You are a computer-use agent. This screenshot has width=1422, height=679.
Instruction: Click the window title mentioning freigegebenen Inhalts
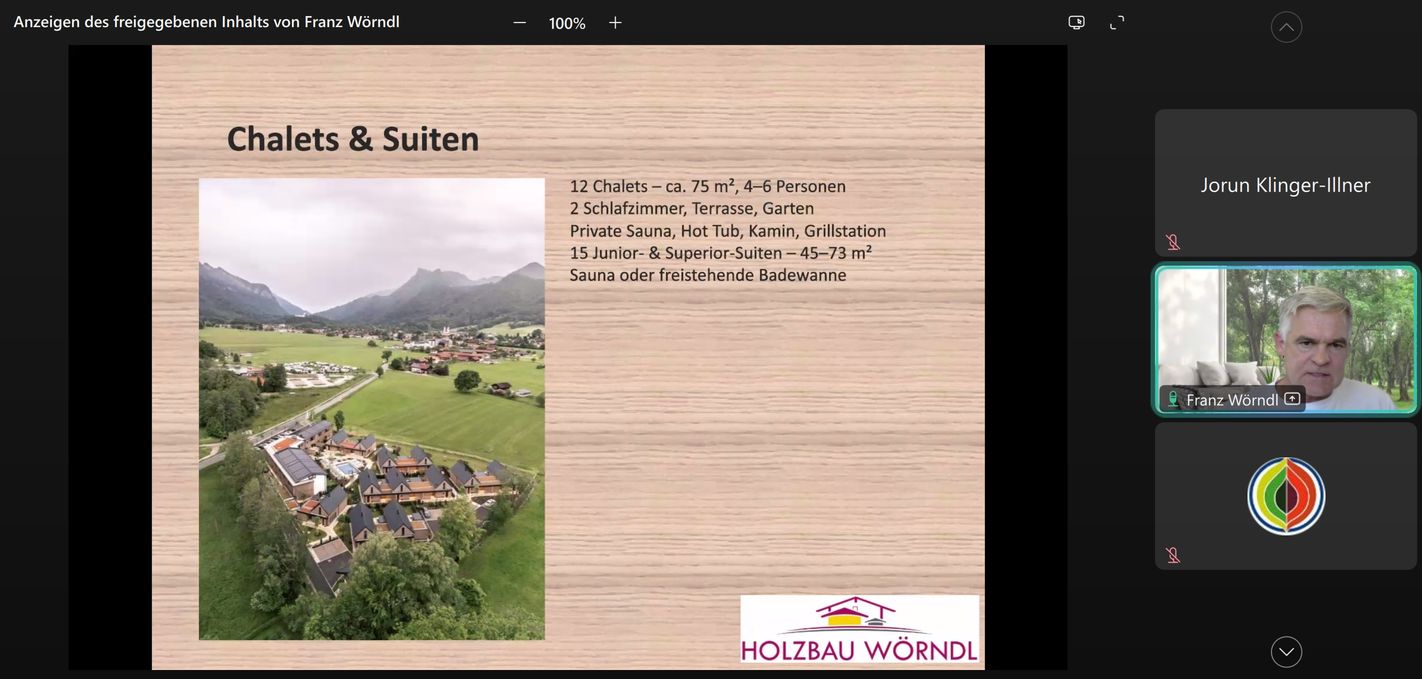pyautogui.click(x=207, y=22)
